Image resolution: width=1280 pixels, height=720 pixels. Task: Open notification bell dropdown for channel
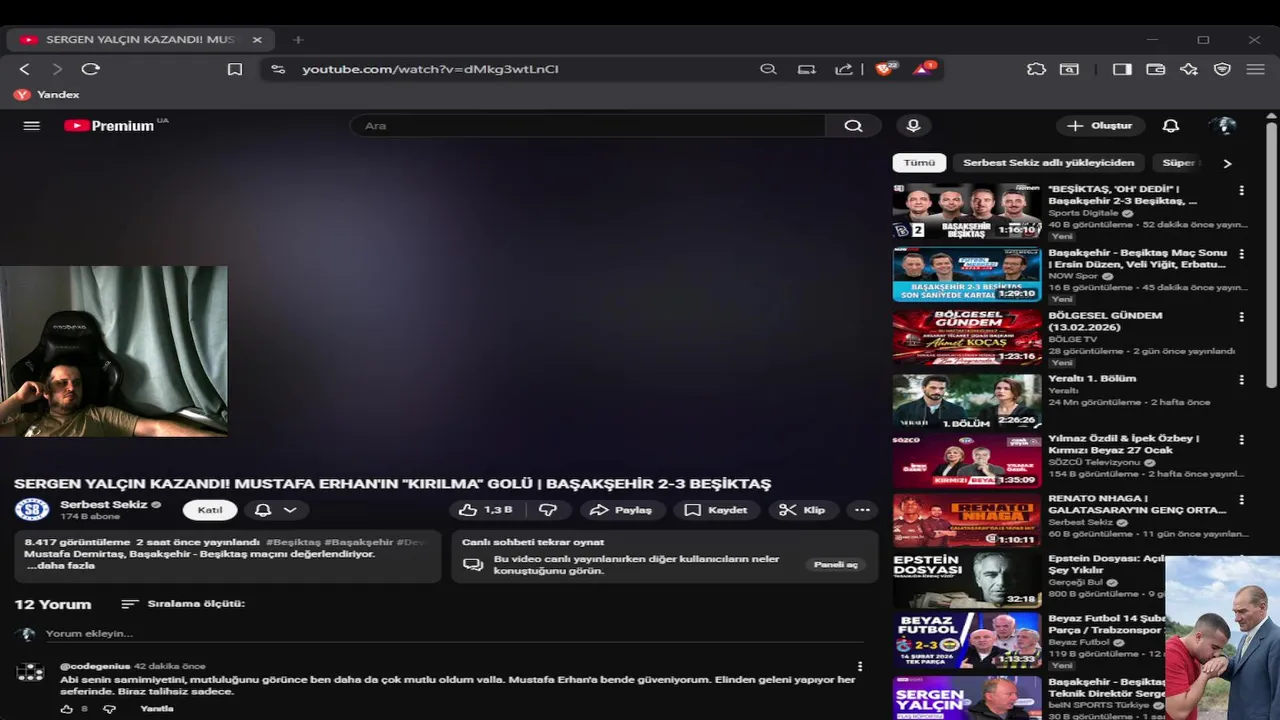[275, 510]
